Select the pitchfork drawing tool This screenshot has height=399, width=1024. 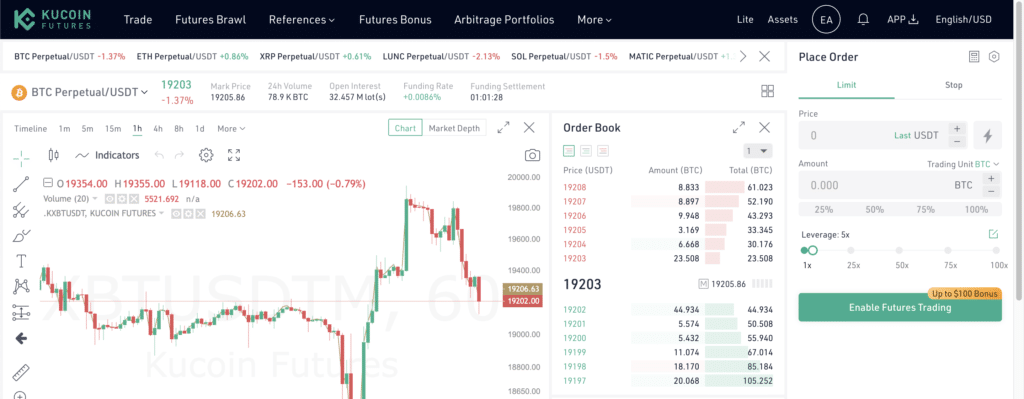click(21, 210)
